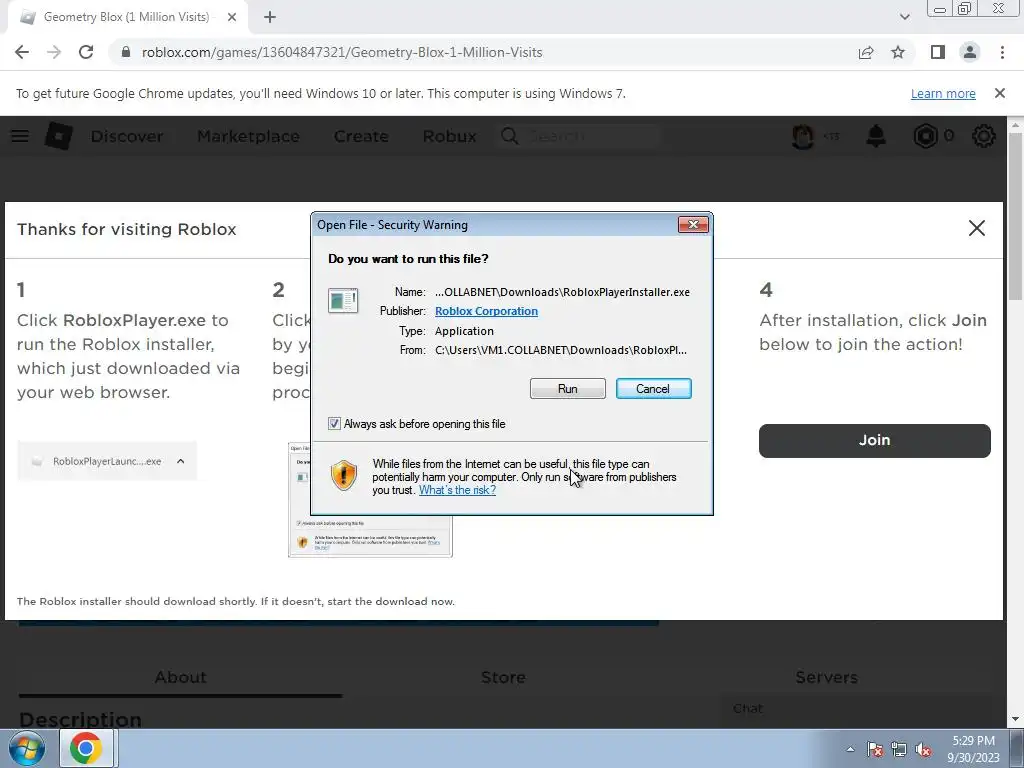Open the Marketplace menu item
Viewport: 1024px width, 768px height.
(x=248, y=136)
